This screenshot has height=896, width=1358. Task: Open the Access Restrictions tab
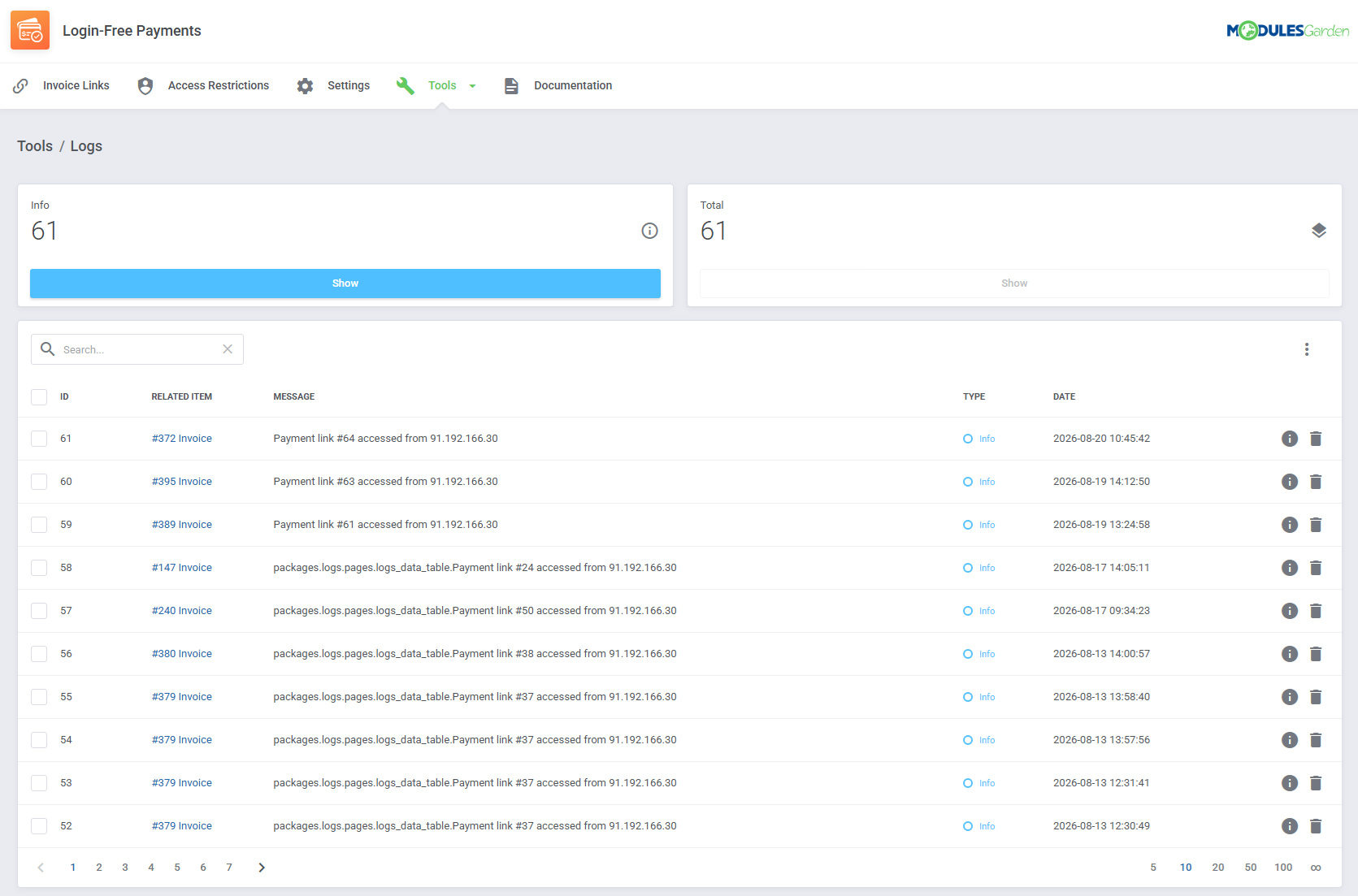[x=203, y=85]
